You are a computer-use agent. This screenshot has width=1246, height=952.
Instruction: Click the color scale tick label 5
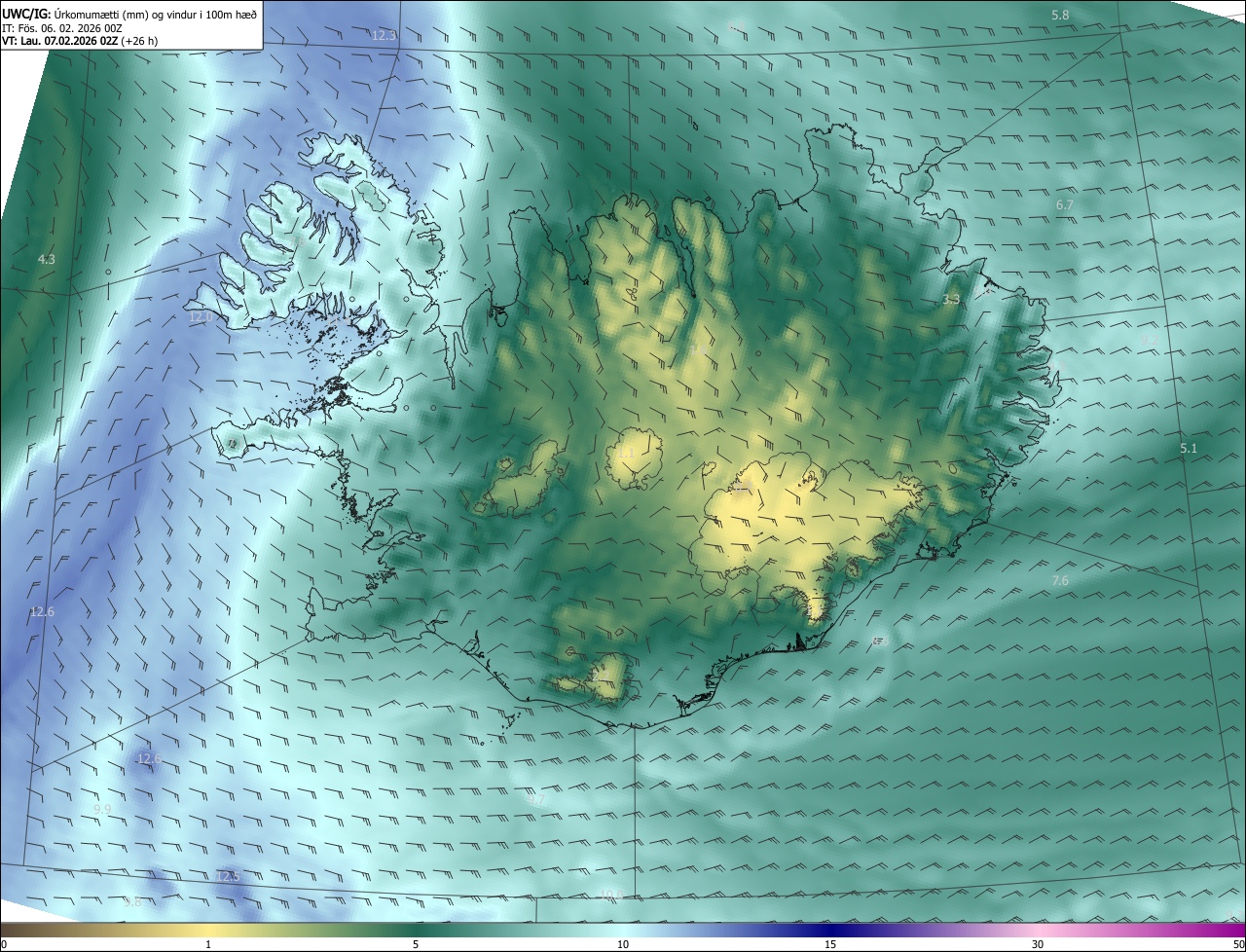[416, 944]
